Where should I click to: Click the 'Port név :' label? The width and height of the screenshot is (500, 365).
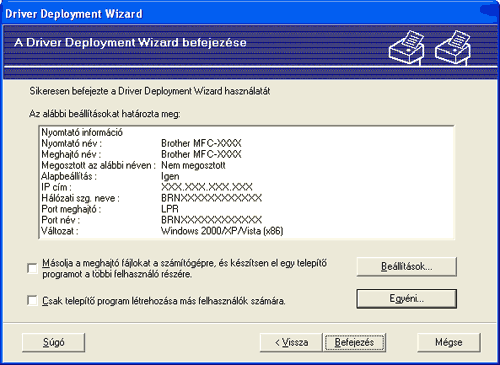[60, 220]
